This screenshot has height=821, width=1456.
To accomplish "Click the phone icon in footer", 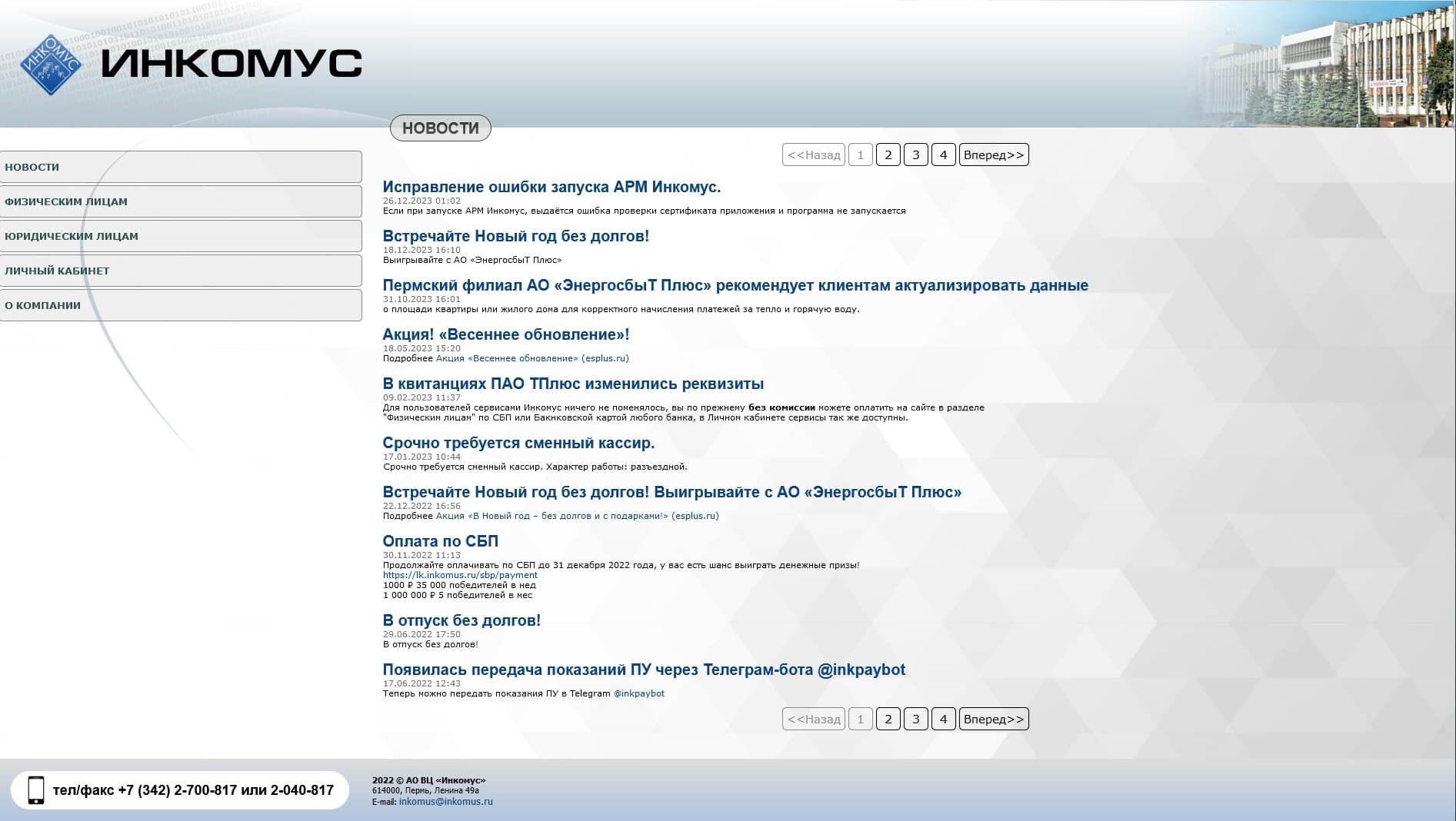I will pyautogui.click(x=36, y=790).
